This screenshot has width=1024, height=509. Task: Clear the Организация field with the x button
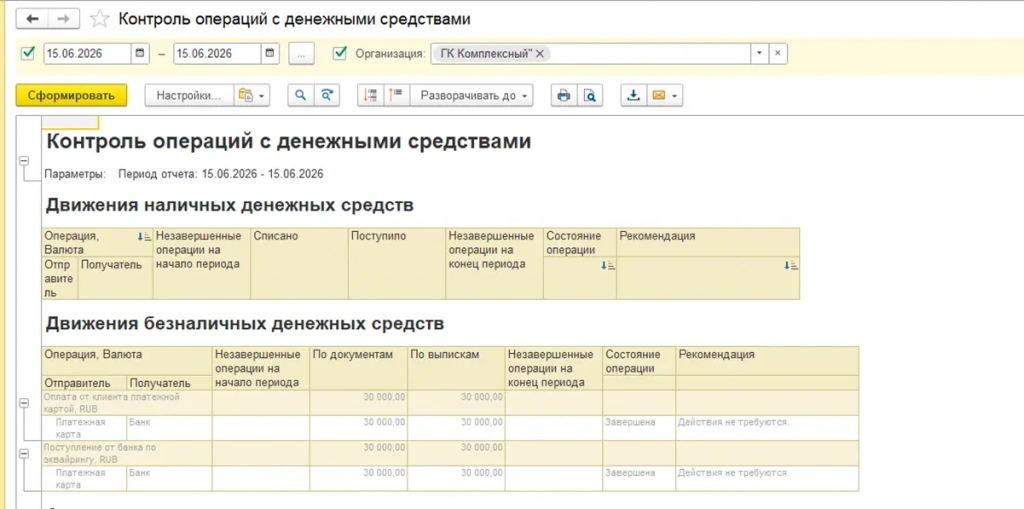coord(777,54)
